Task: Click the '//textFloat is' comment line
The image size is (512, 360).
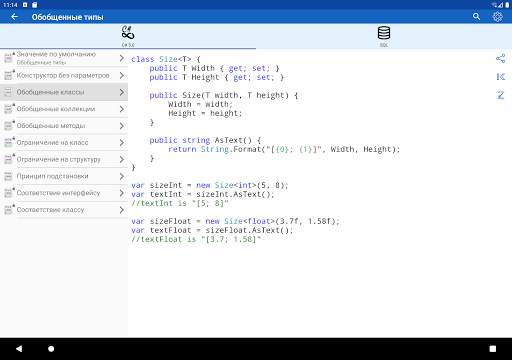Action: coord(196,239)
